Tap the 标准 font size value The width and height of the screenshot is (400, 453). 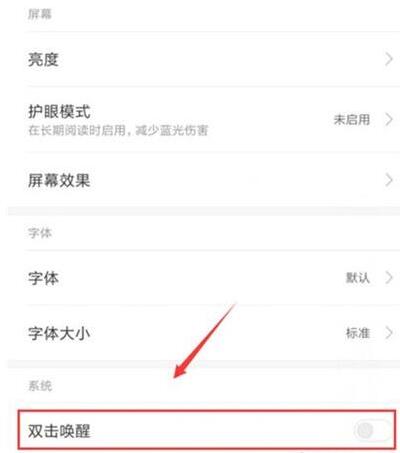pyautogui.click(x=358, y=333)
